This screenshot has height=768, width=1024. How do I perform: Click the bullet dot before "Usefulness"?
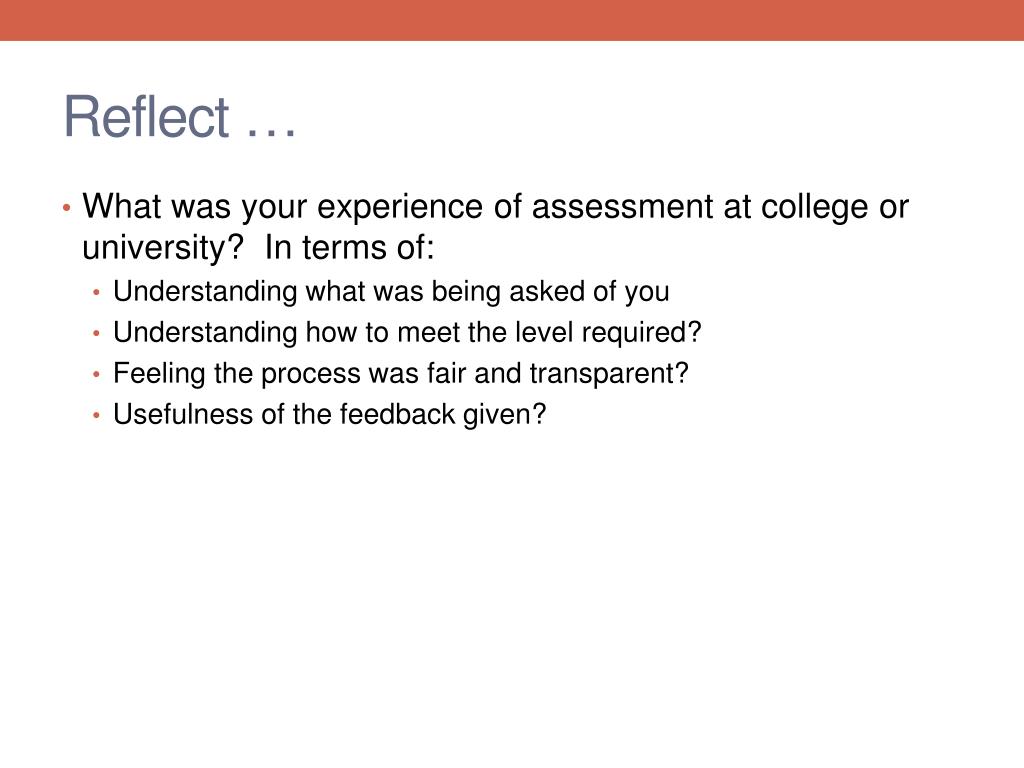[97, 415]
